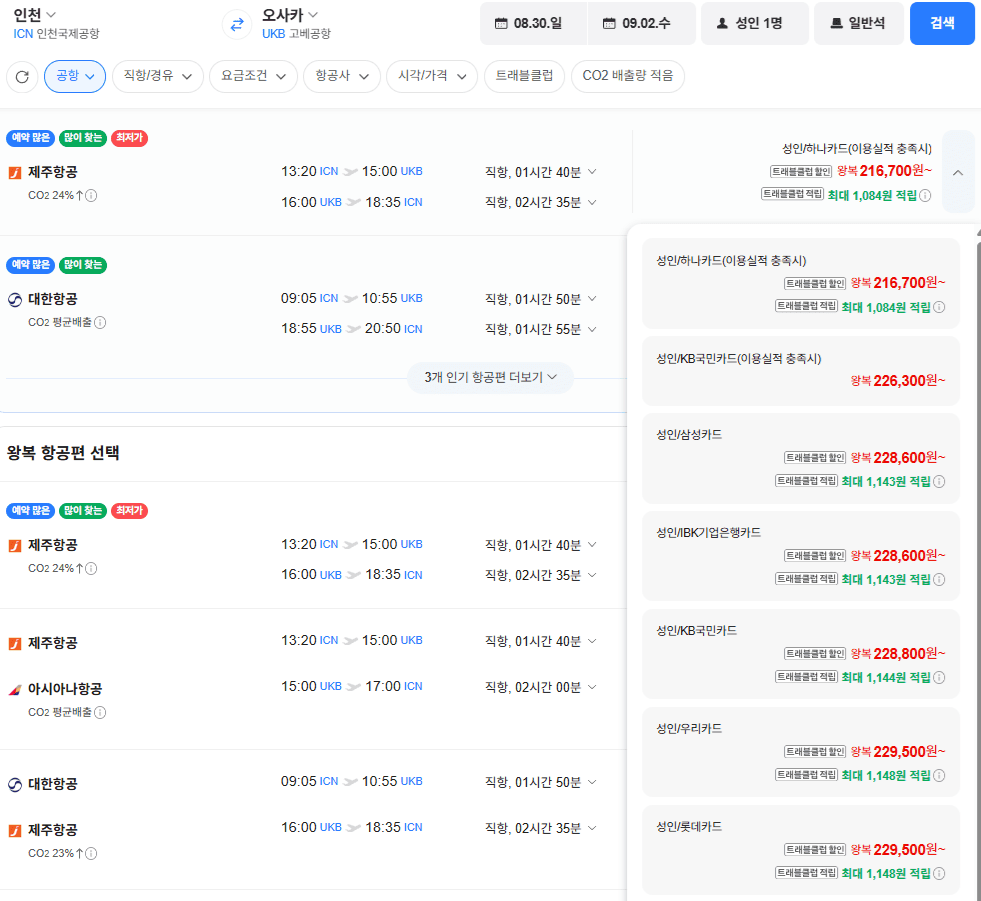The image size is (981, 901).
Task: Open info icon for 대한항공 CO2 평균배출
Action: click(x=100, y=322)
